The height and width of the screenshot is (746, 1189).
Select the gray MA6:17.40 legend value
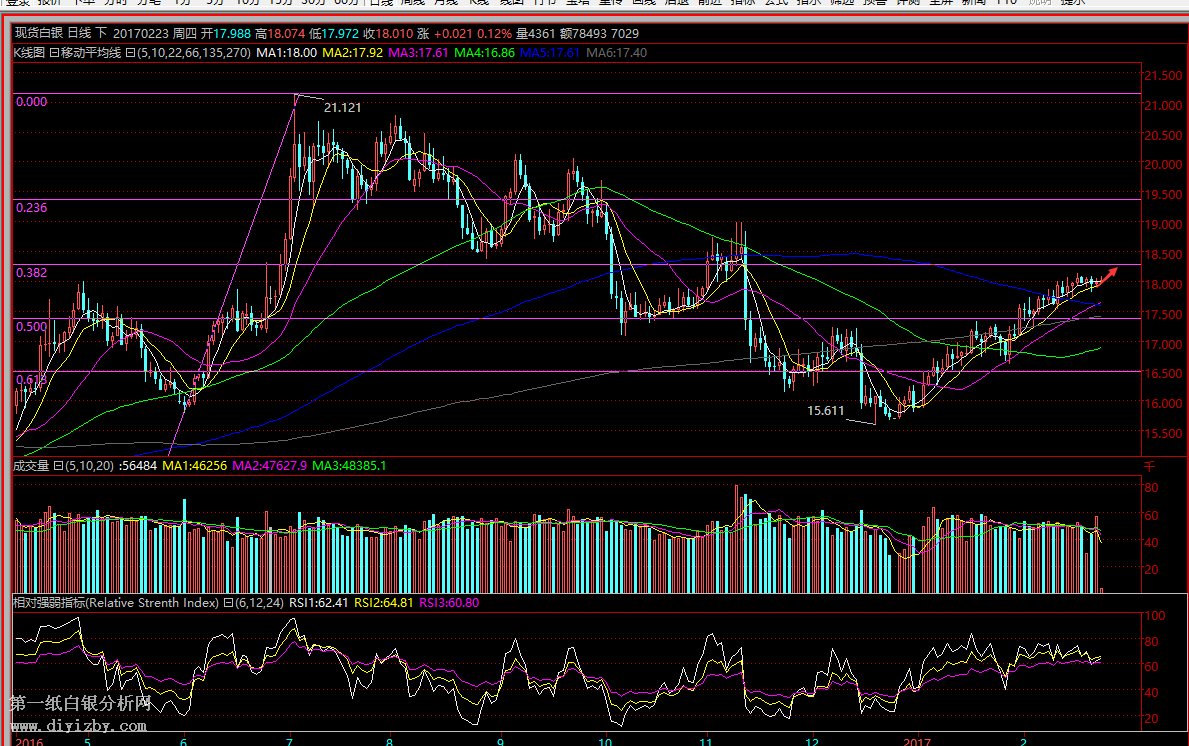[x=615, y=52]
